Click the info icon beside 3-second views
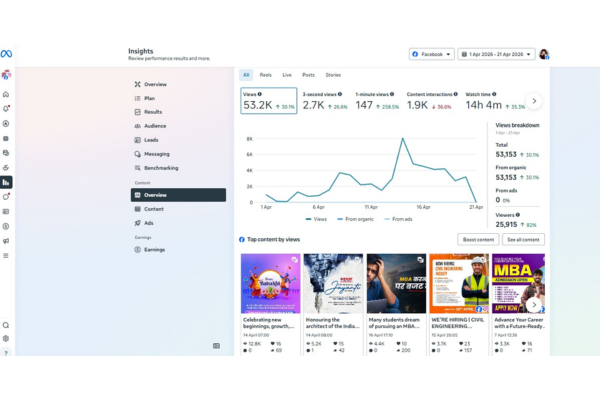The width and height of the screenshot is (600, 400). pos(340,94)
